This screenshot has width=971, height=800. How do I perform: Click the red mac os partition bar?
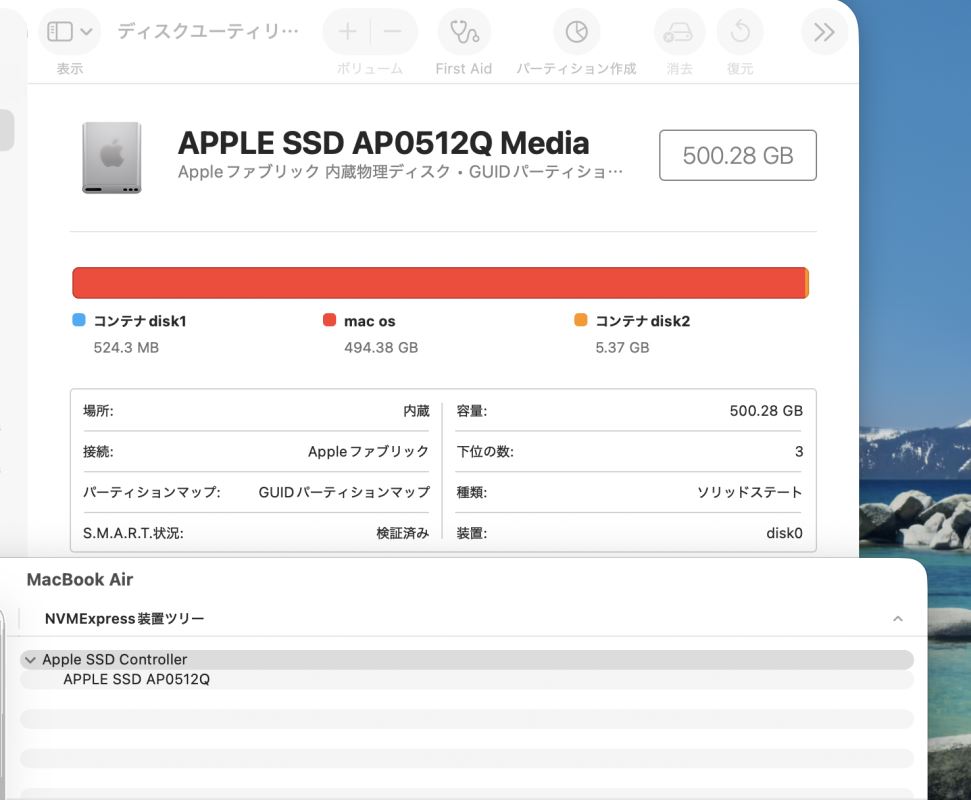pyautogui.click(x=438, y=283)
